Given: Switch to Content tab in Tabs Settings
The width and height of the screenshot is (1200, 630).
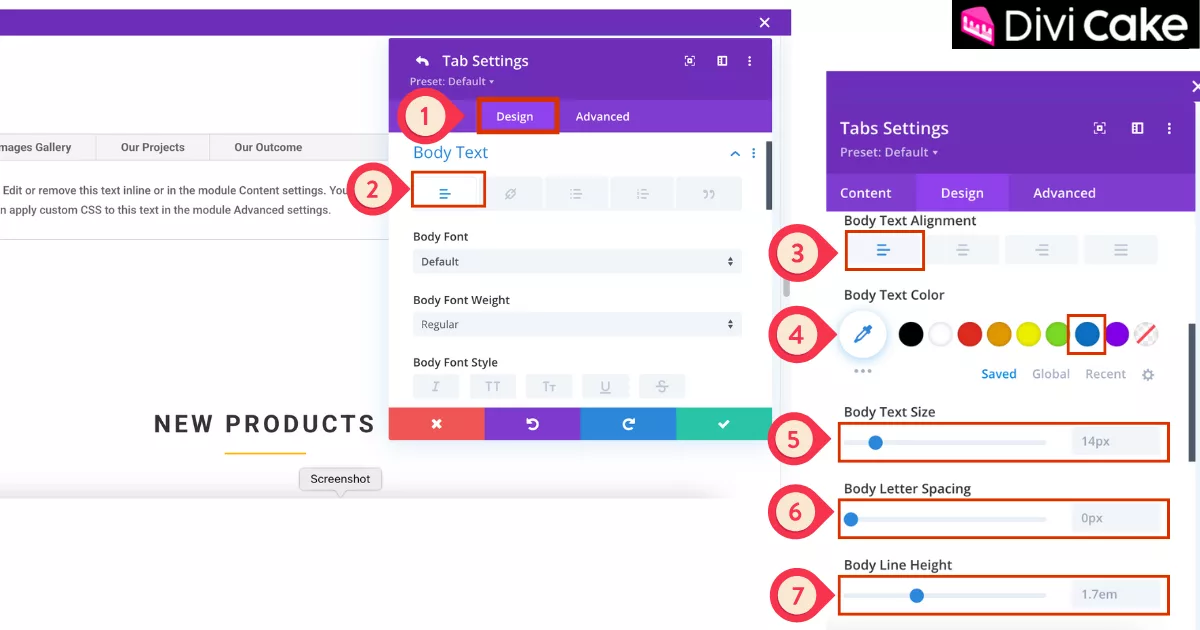Looking at the screenshot, I should tap(866, 193).
